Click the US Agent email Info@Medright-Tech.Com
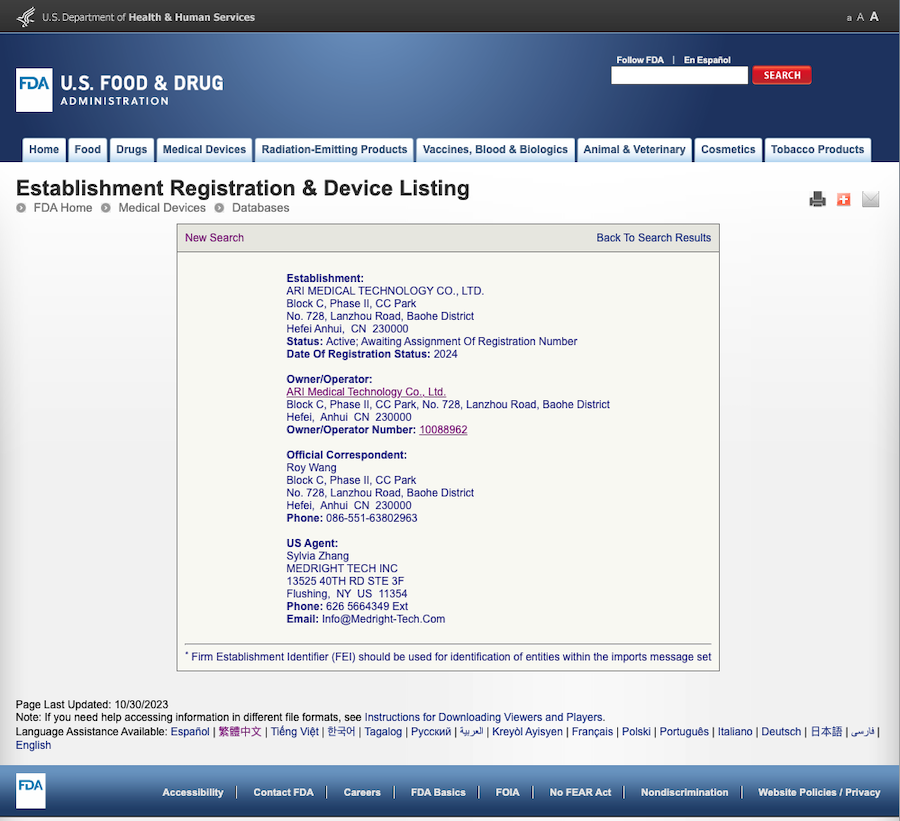 (x=383, y=619)
